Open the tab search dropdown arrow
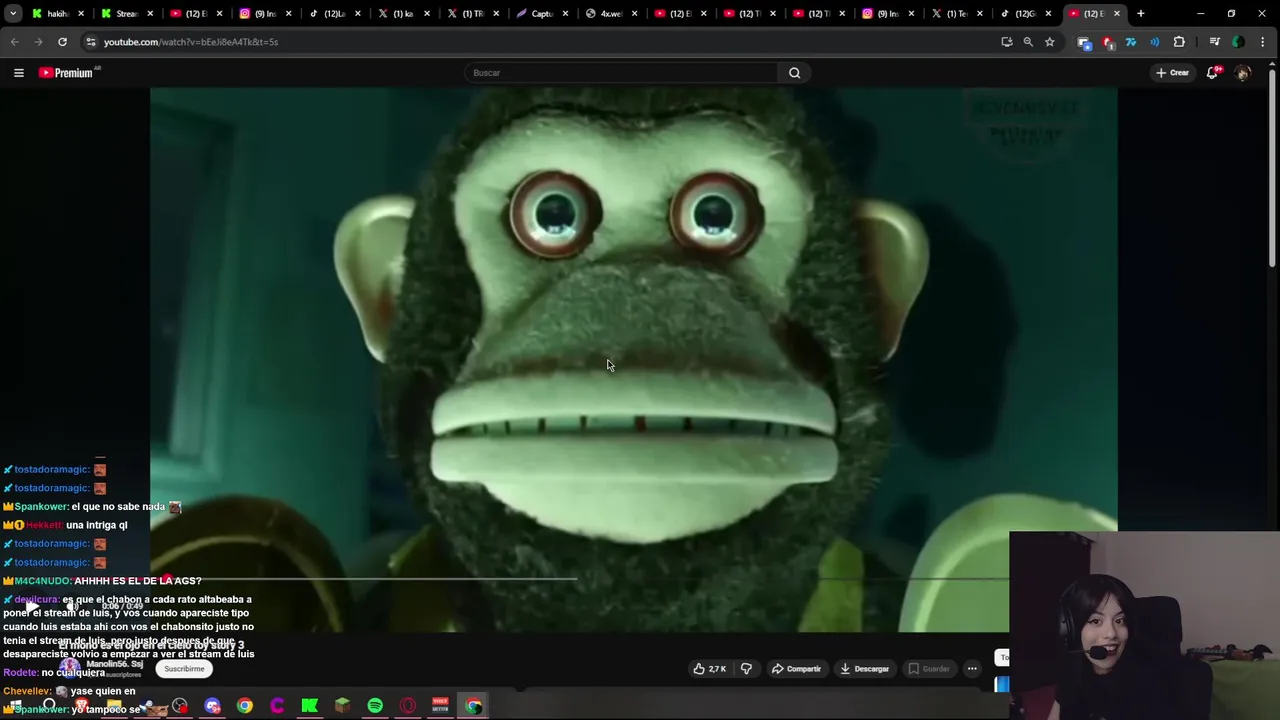Image resolution: width=1280 pixels, height=720 pixels. point(13,13)
